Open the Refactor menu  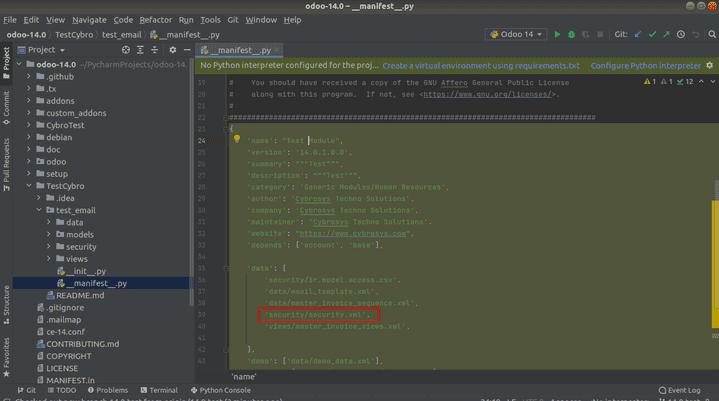(x=155, y=20)
